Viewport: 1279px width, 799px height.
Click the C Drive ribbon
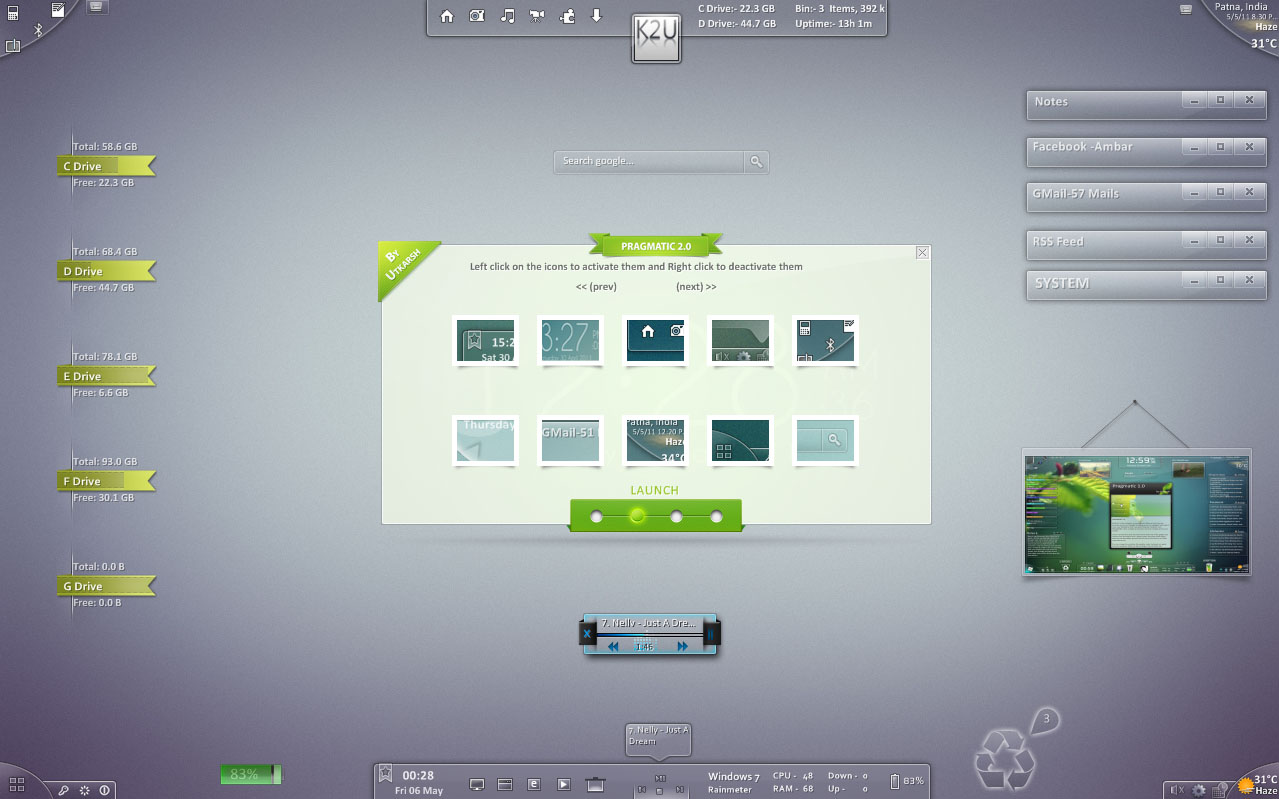(x=106, y=166)
